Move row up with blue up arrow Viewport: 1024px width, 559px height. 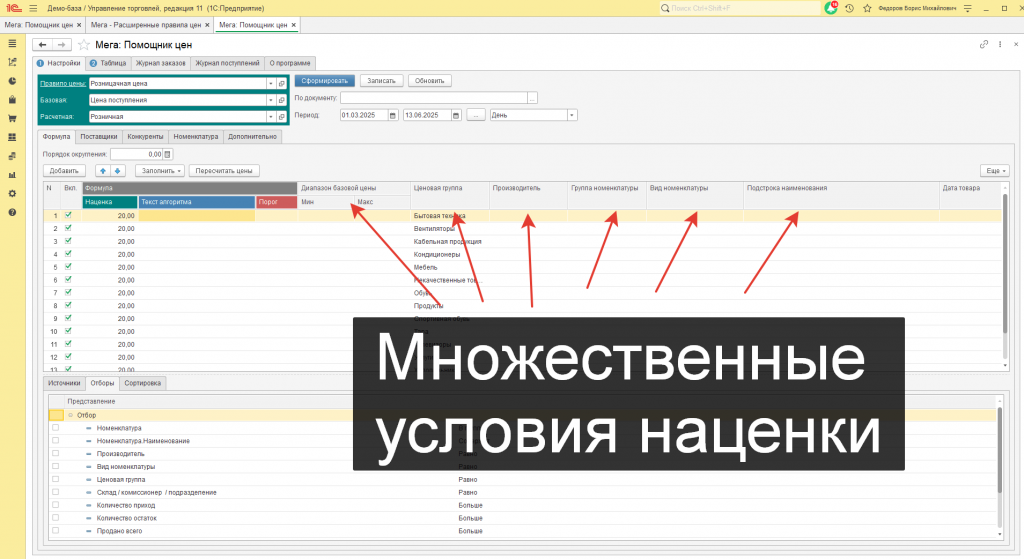pyautogui.click(x=103, y=170)
